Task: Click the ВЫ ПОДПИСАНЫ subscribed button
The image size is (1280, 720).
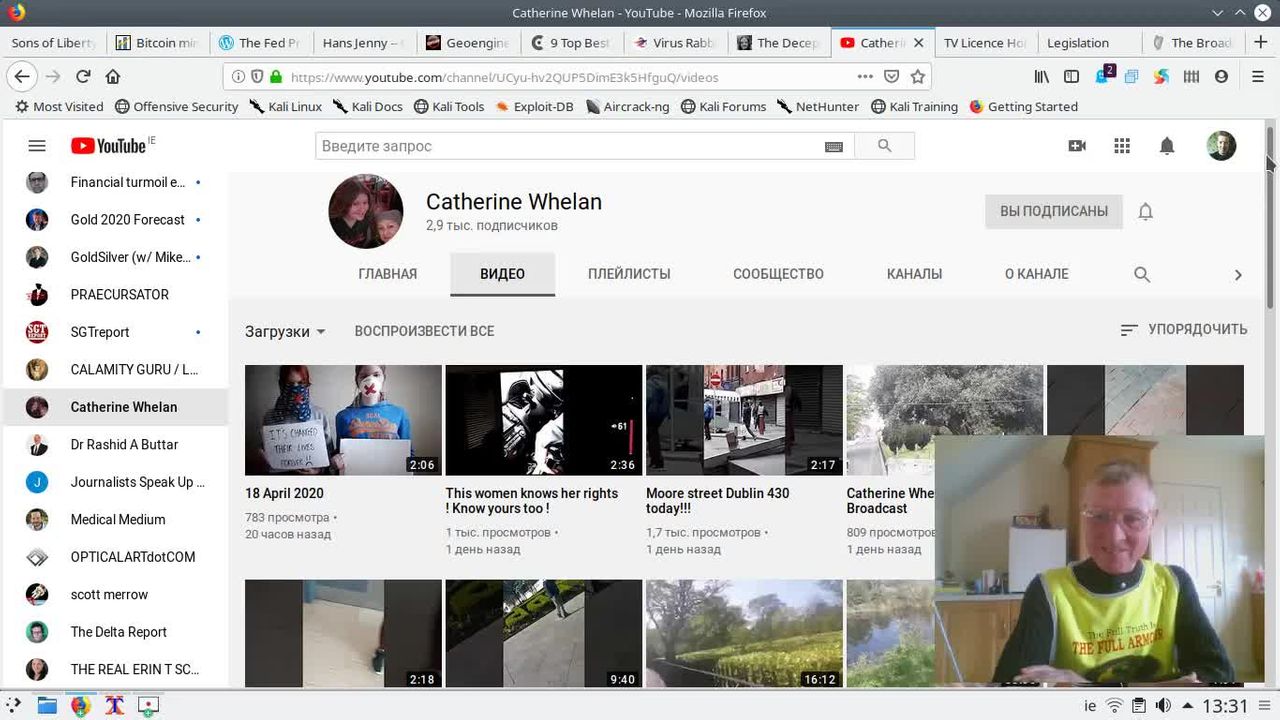Action: pos(1054,211)
